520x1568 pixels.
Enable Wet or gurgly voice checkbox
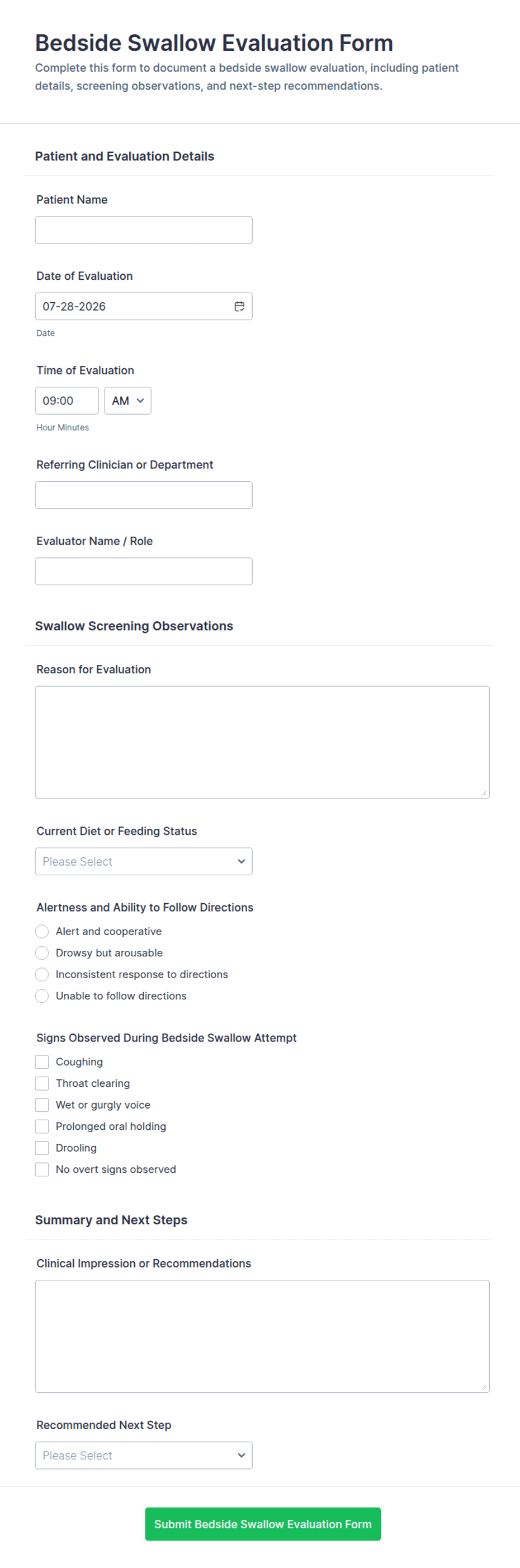(x=42, y=1104)
